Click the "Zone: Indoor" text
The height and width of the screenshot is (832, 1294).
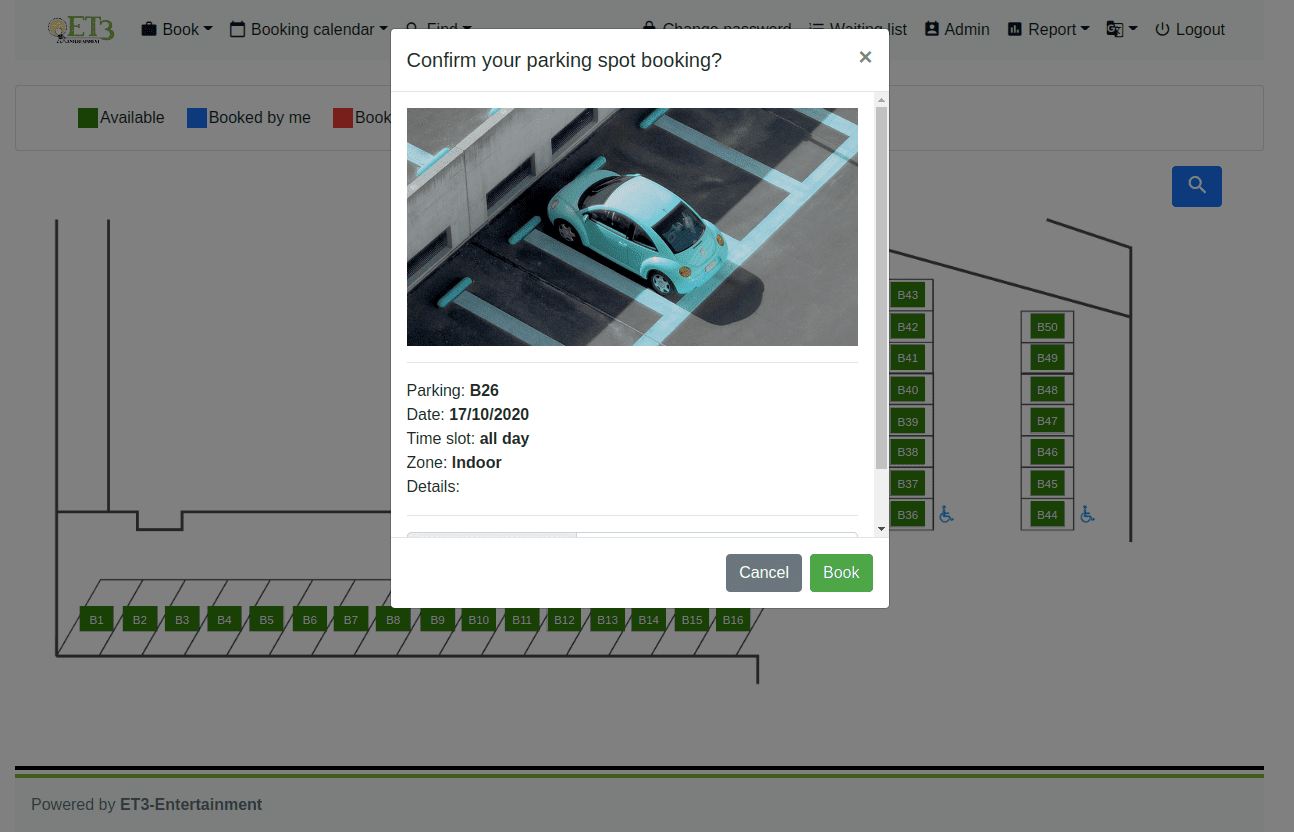454,462
